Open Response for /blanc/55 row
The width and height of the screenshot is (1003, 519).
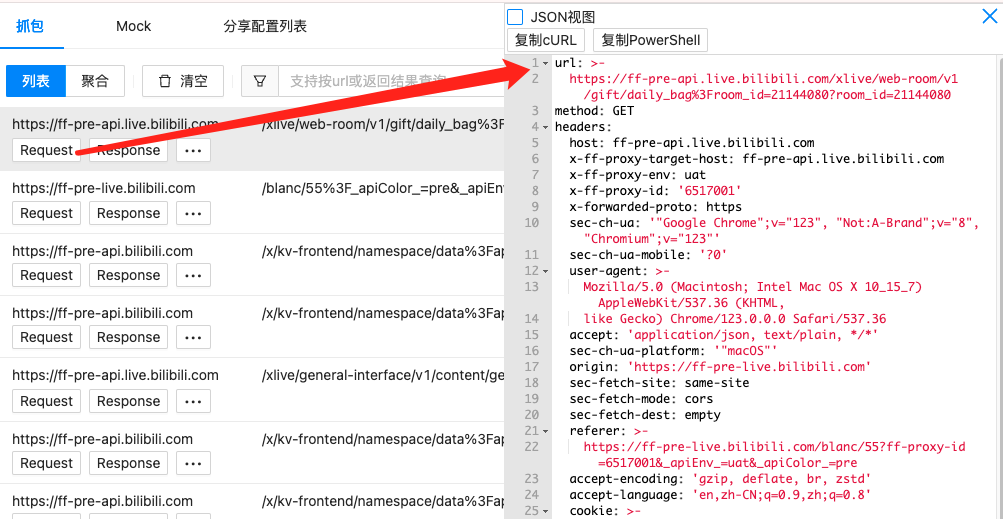(129, 213)
